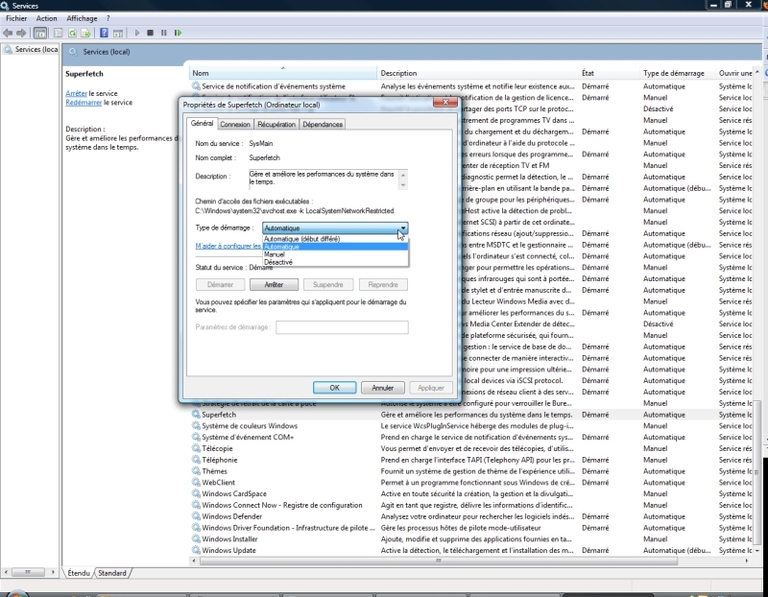
Task: Sort by État column header
Action: tap(609, 73)
